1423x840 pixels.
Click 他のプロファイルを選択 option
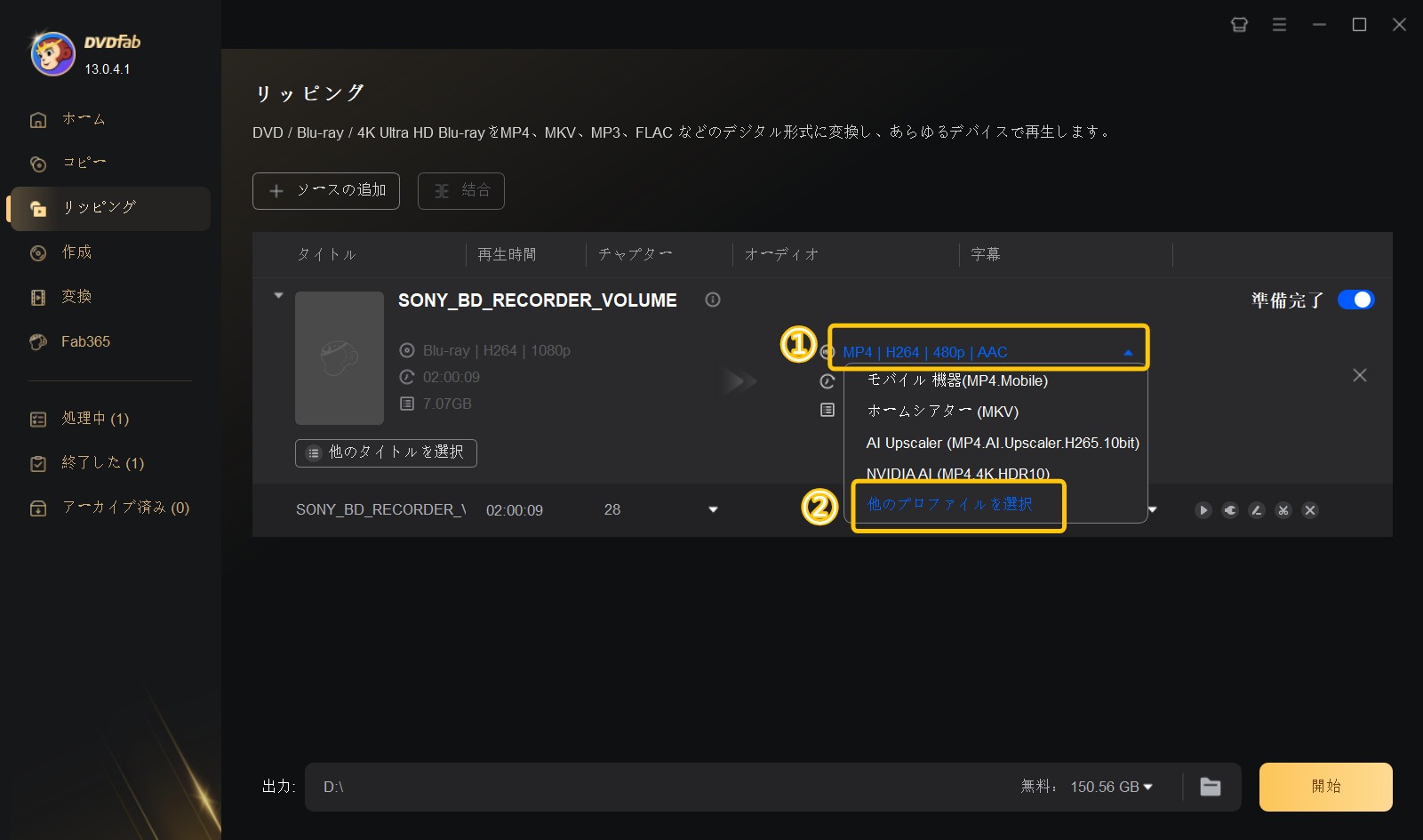click(x=950, y=504)
